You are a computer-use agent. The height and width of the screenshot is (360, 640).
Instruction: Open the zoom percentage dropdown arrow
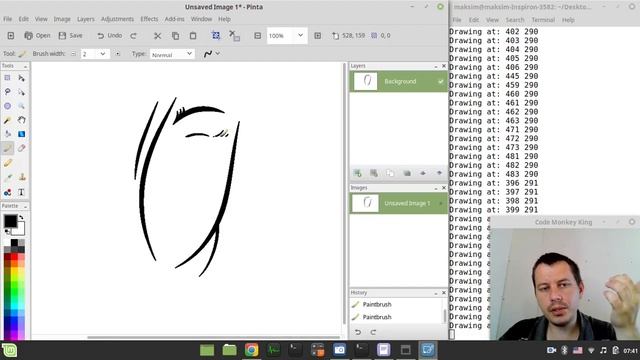300,36
